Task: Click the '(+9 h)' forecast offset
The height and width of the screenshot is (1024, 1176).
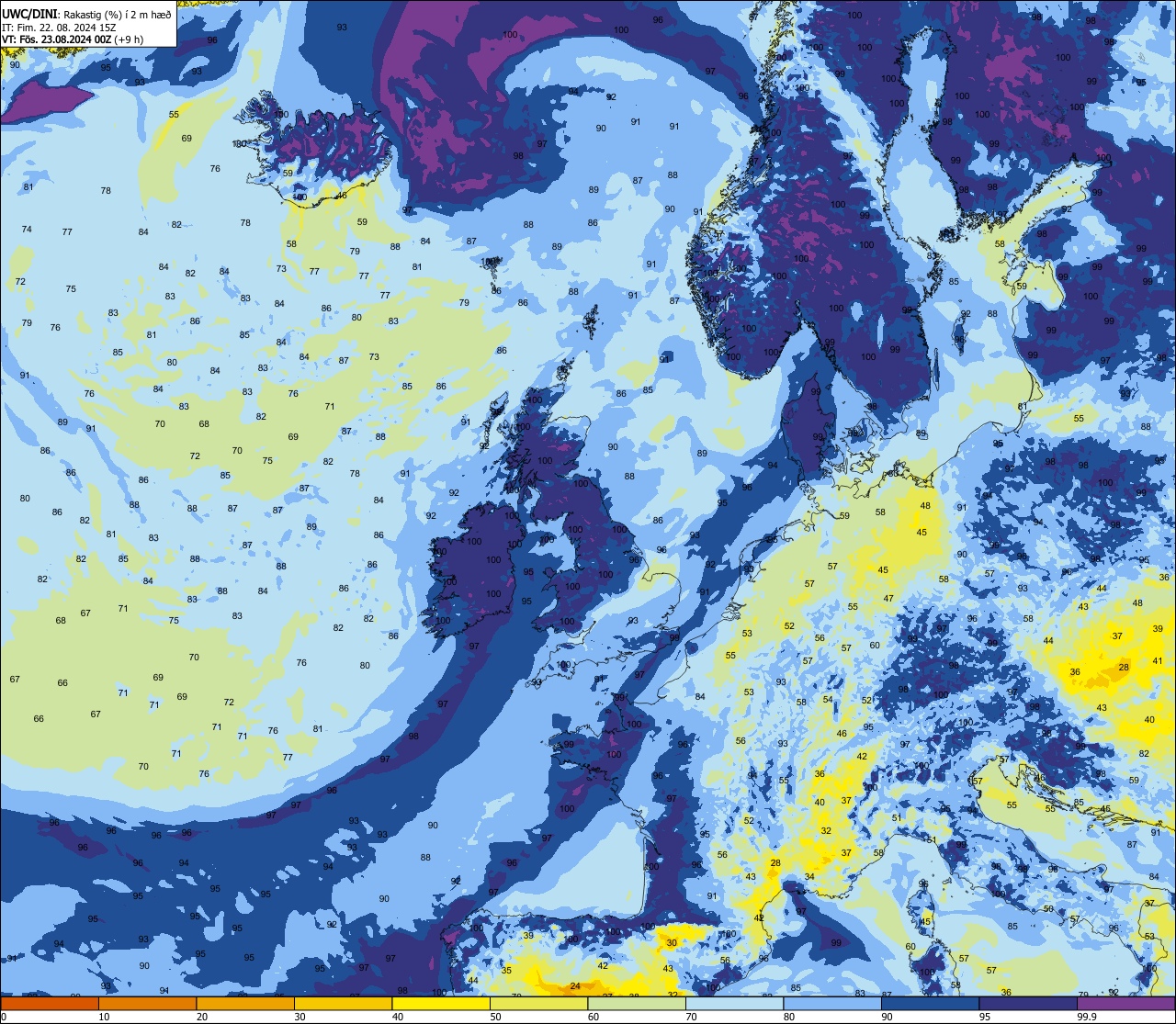Action: [130, 39]
